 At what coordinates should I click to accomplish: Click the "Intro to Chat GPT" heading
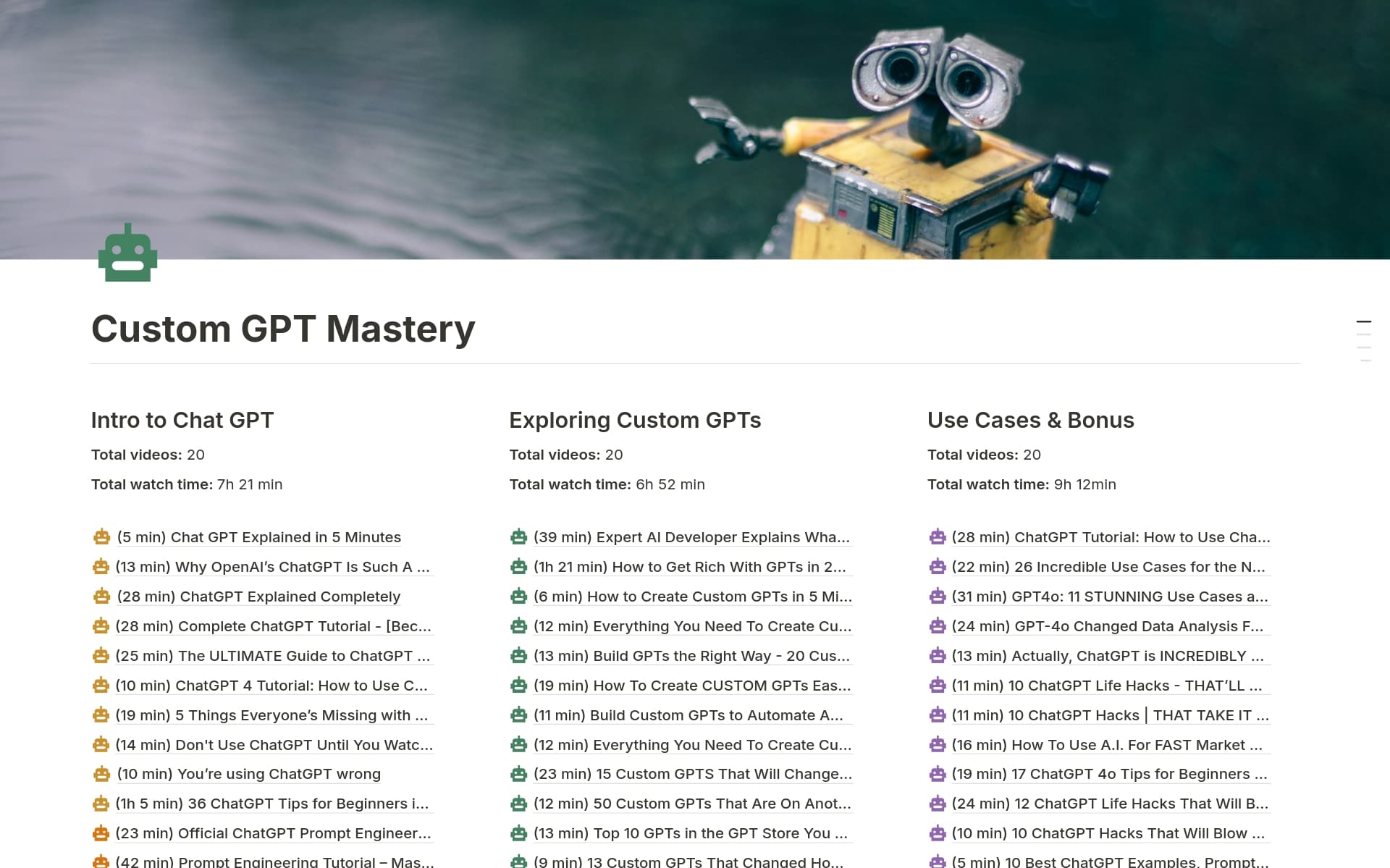pos(182,420)
